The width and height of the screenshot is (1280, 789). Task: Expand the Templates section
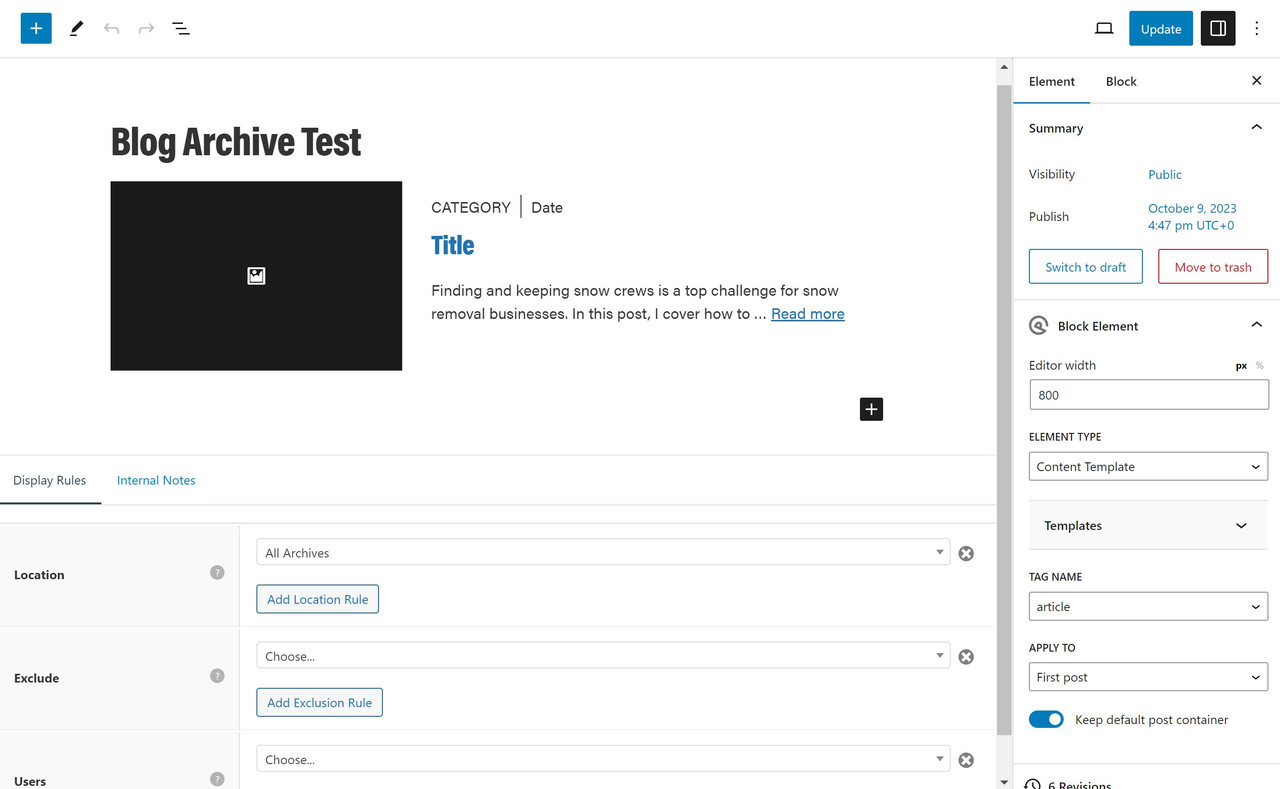point(1148,525)
